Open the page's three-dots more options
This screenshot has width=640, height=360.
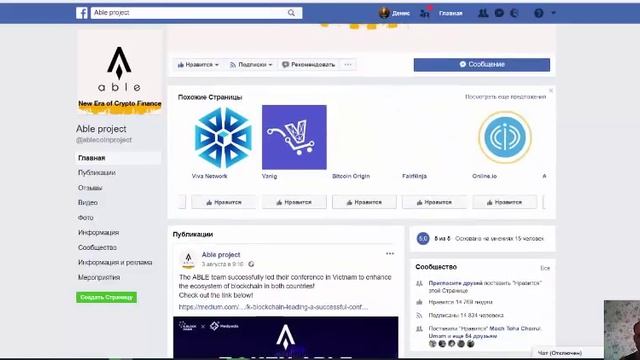[348, 64]
